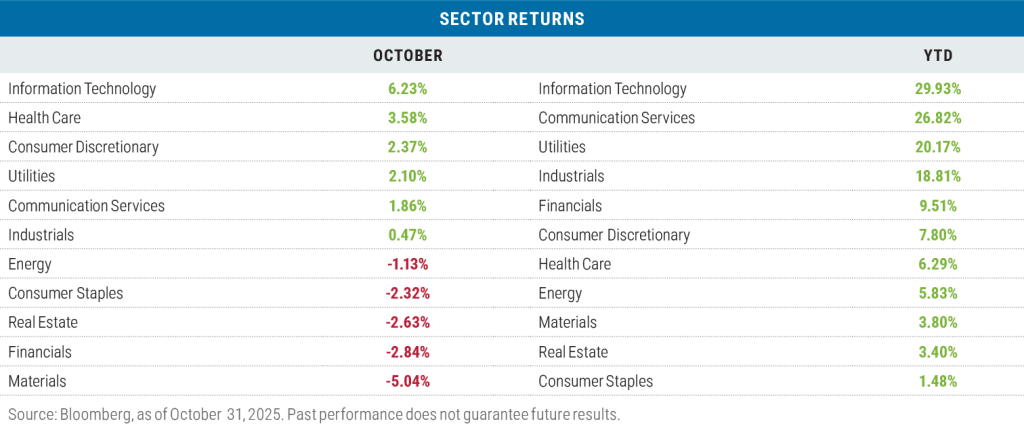This screenshot has height=432, width=1024.
Task: Click the 29.93% Information Technology YTD value
Action: [936, 88]
